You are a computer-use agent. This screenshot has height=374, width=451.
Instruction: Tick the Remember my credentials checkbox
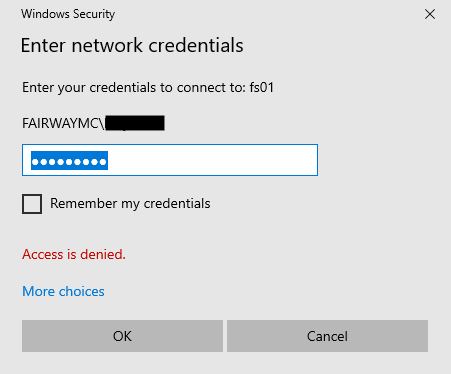pos(32,204)
